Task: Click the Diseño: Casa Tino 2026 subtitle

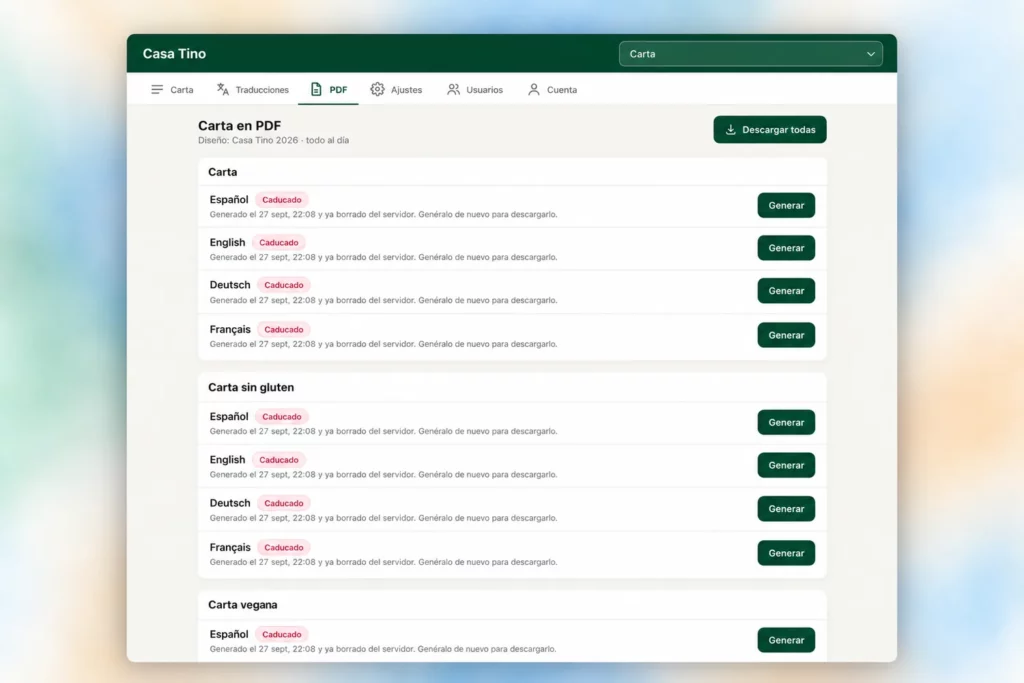Action: click(x=274, y=140)
